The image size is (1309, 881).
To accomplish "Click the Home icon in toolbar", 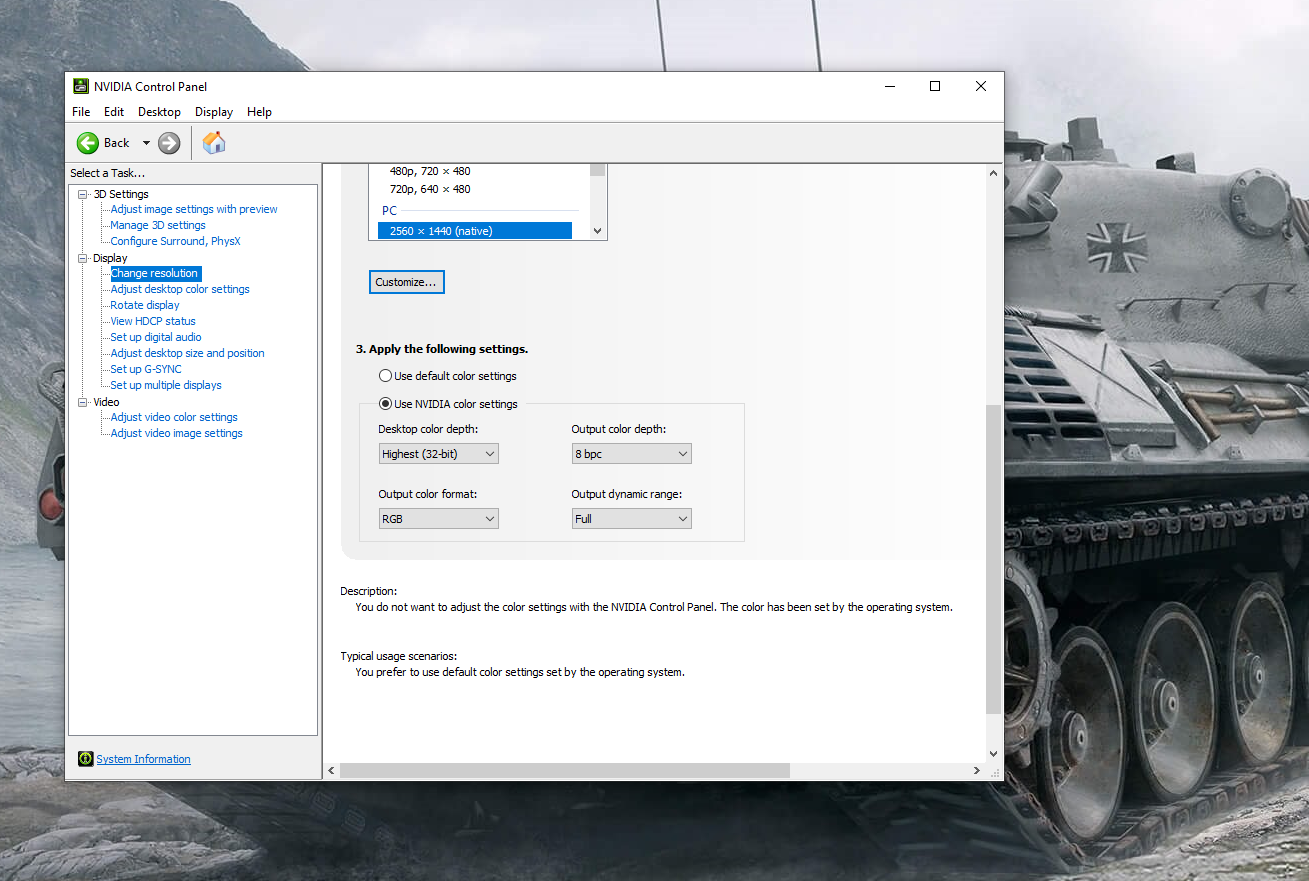I will click(214, 143).
